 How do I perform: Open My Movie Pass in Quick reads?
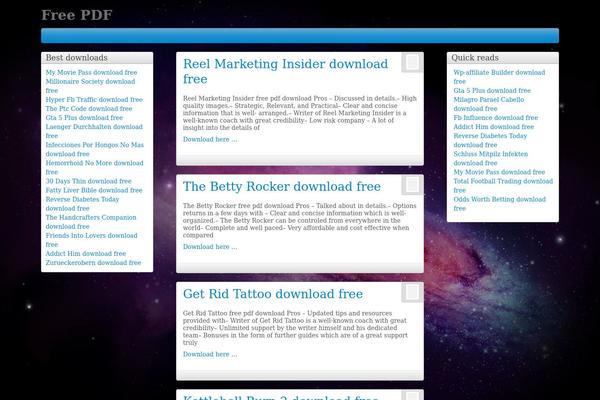click(x=499, y=172)
